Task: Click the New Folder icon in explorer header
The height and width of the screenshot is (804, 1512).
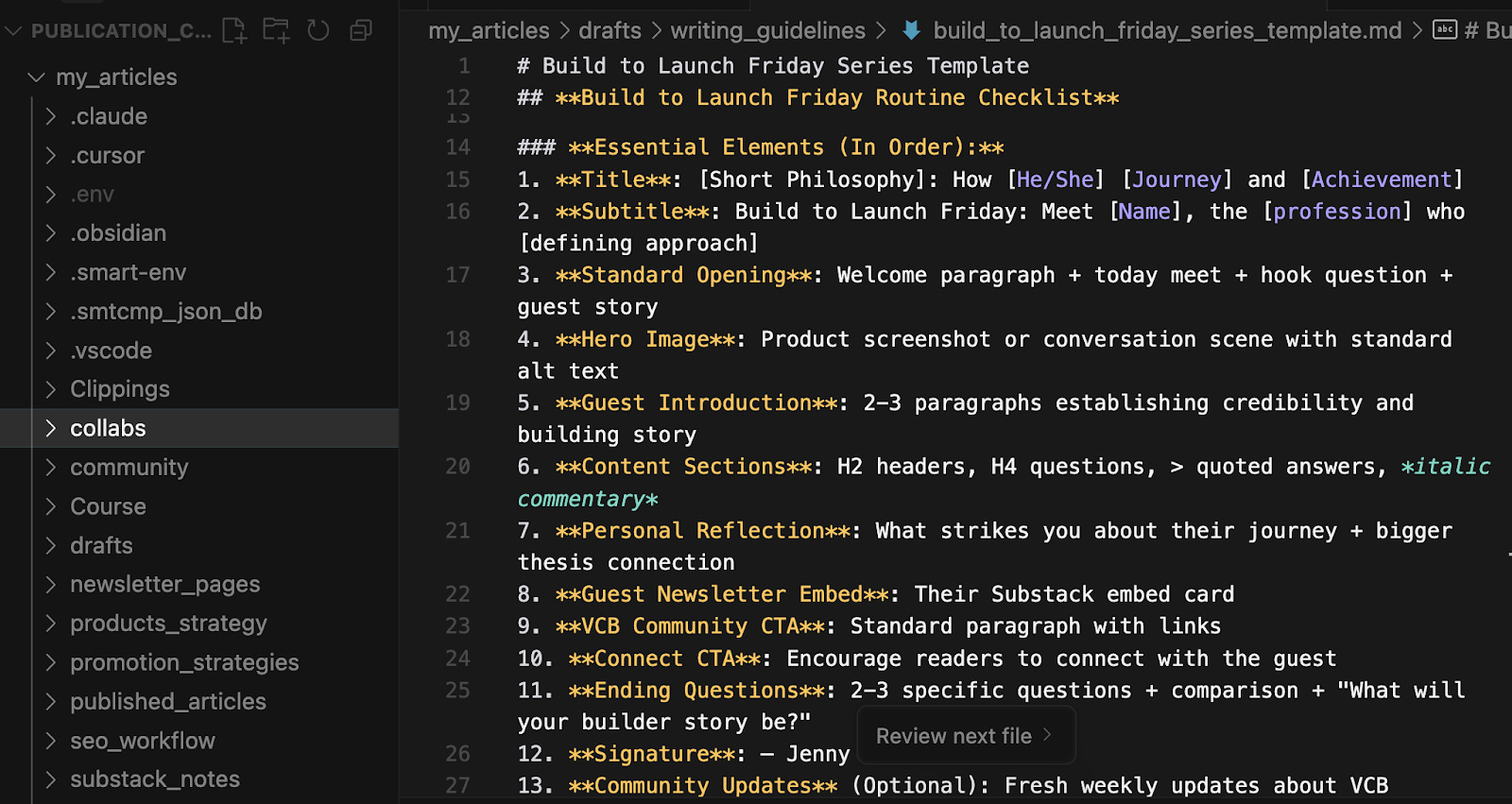Action: click(x=276, y=30)
